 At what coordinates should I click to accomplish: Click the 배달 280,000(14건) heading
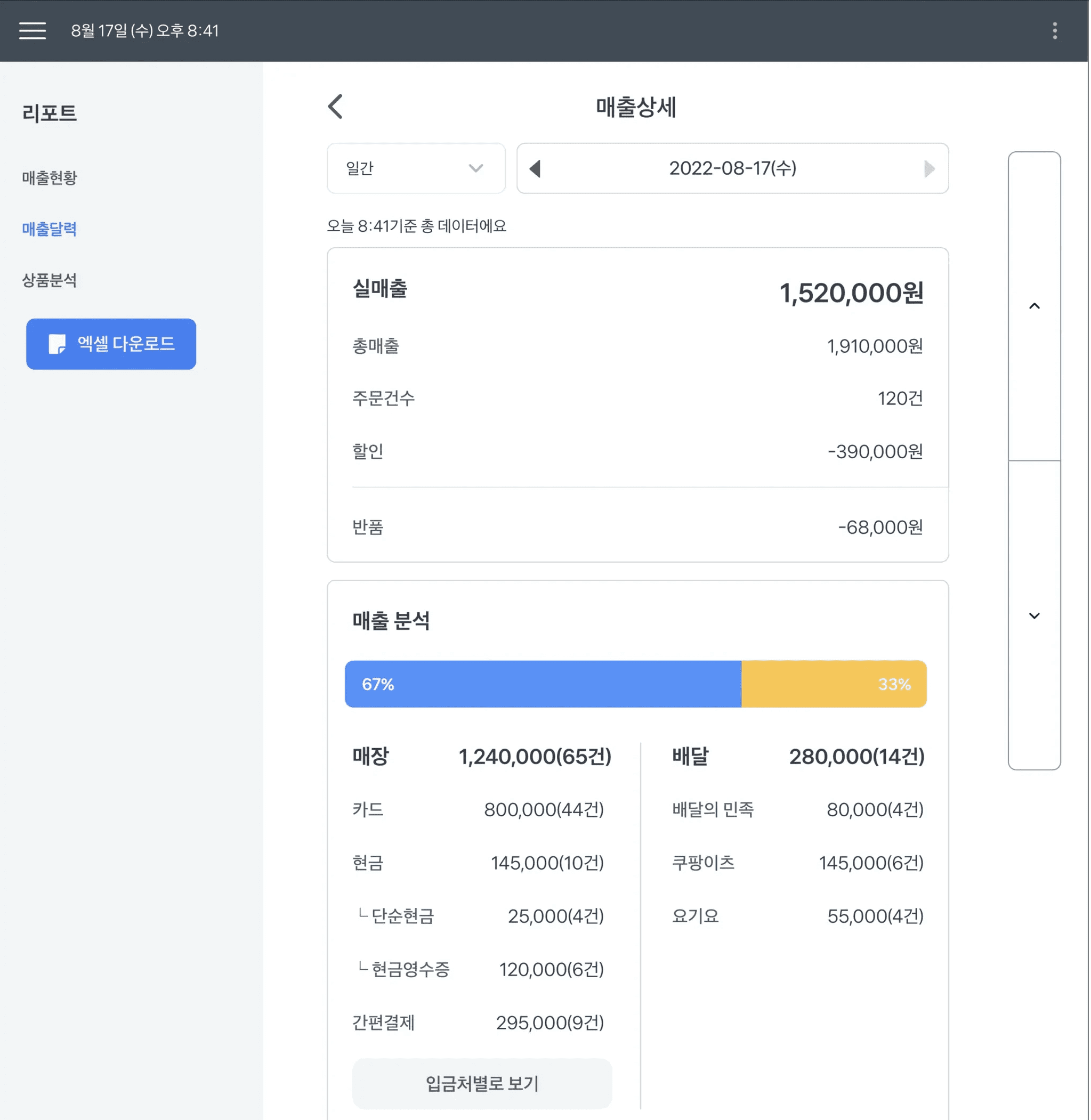point(798,756)
